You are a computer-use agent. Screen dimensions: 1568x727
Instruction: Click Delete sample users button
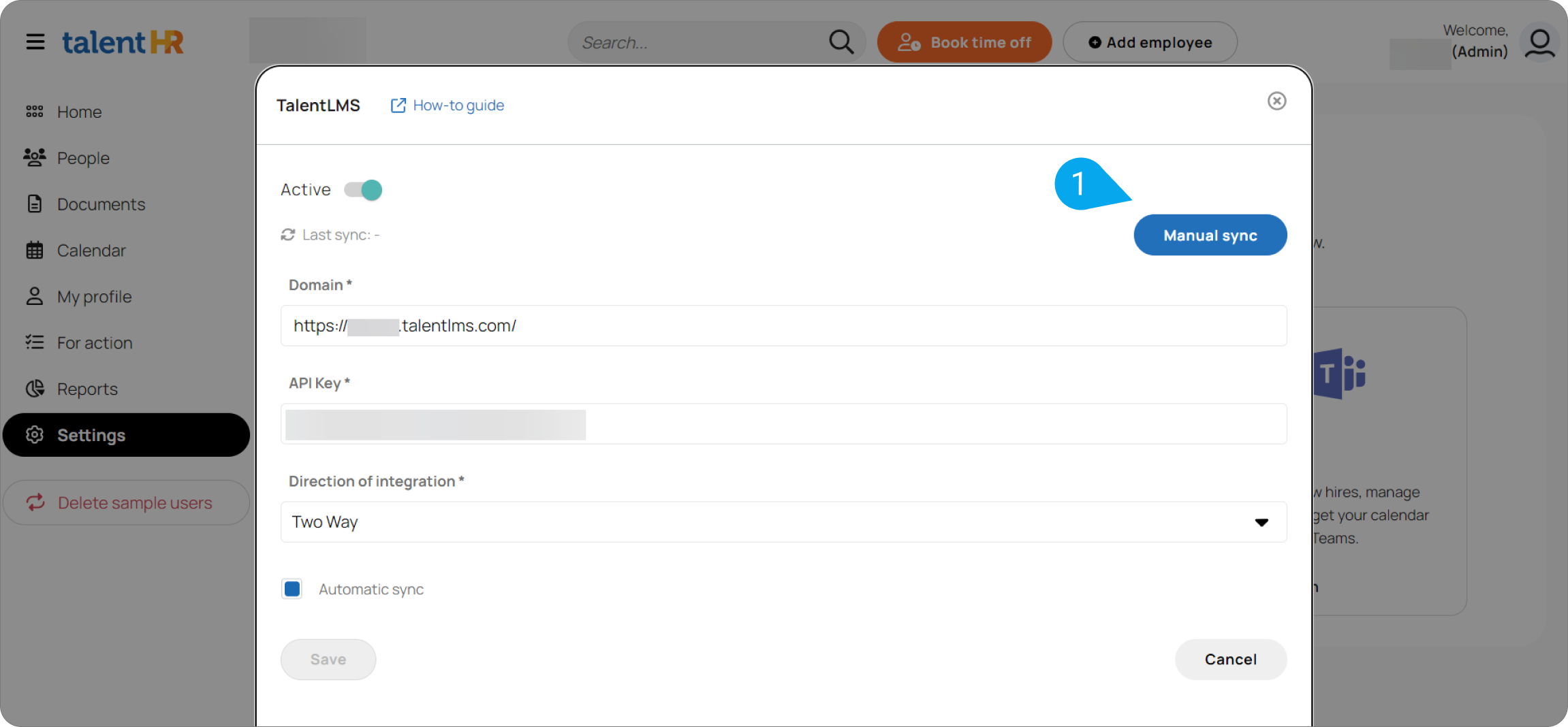126,503
